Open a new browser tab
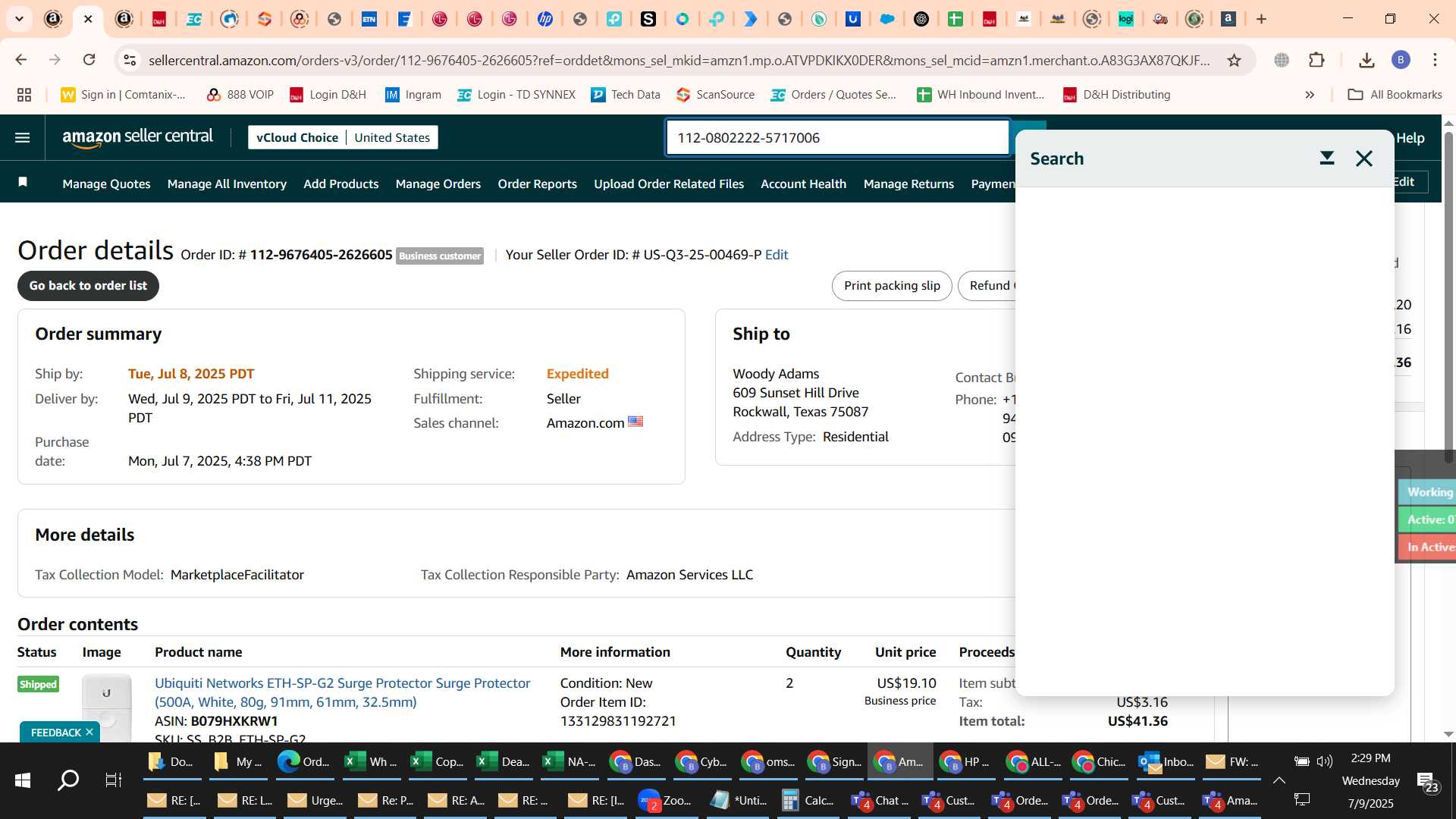1456x819 pixels. [1262, 19]
